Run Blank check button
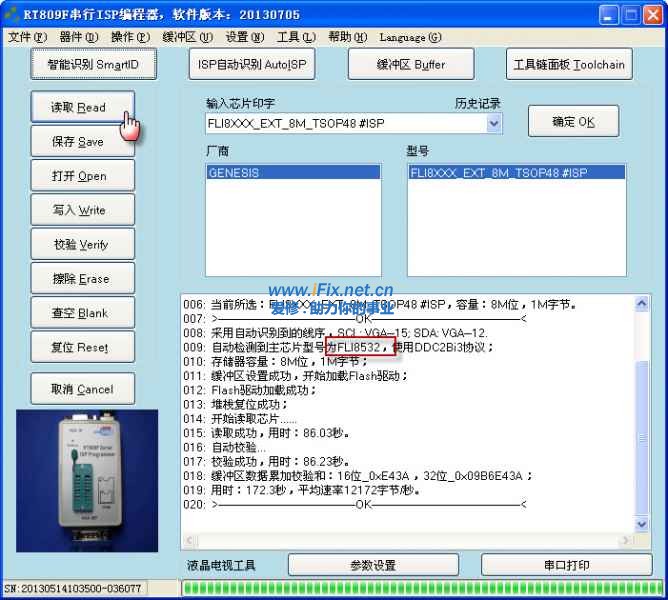This screenshot has height=600, width=668. pyautogui.click(x=79, y=313)
